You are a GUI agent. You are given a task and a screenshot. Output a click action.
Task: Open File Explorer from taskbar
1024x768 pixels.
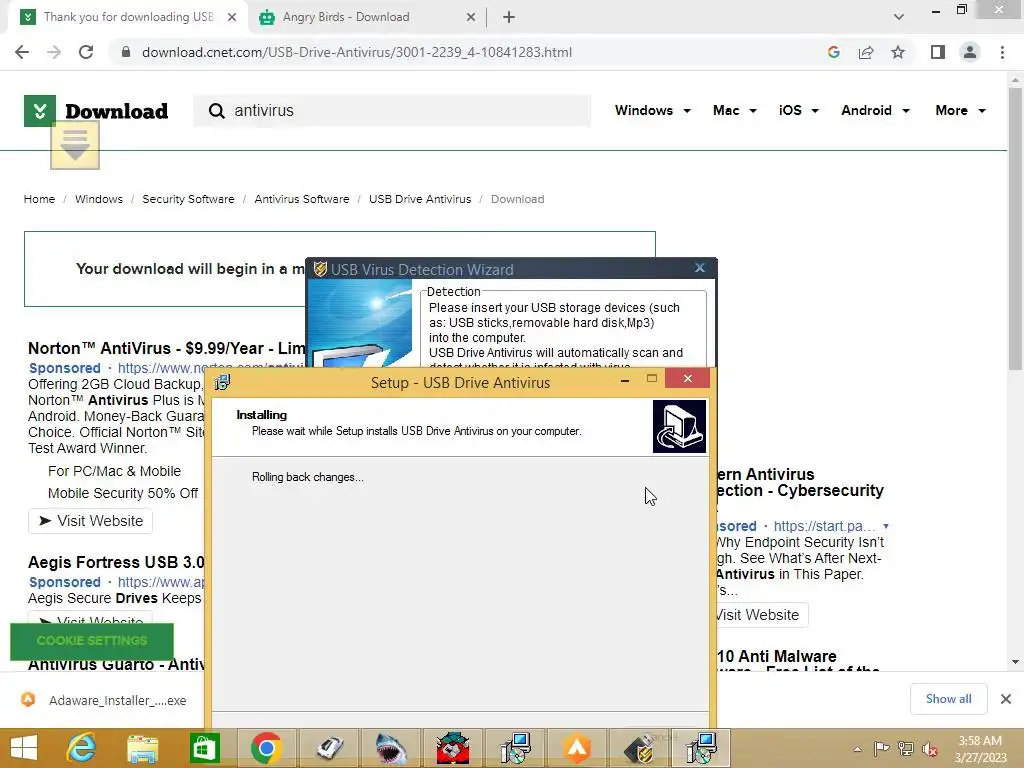pos(142,748)
